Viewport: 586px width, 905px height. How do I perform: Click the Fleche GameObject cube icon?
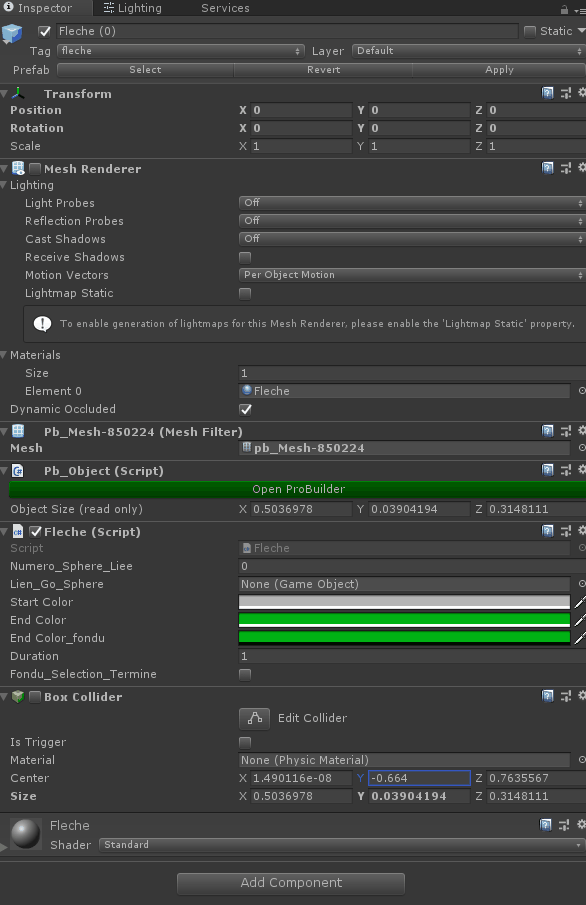(x=13, y=33)
